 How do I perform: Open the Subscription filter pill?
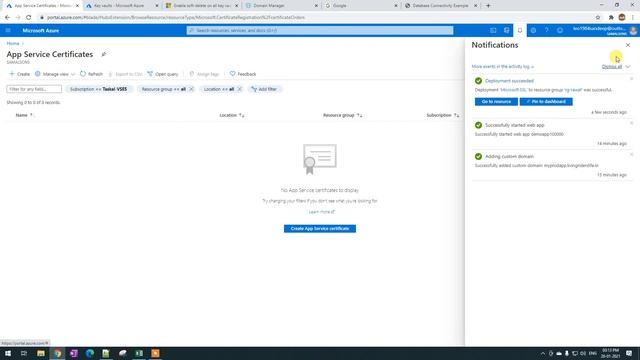98,89
